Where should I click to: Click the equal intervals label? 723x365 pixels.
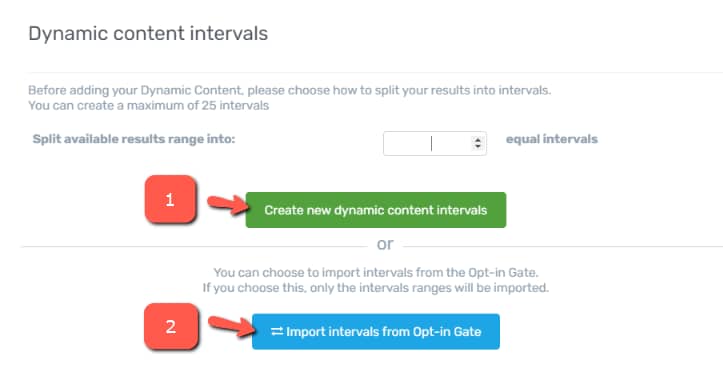pyautogui.click(x=551, y=139)
